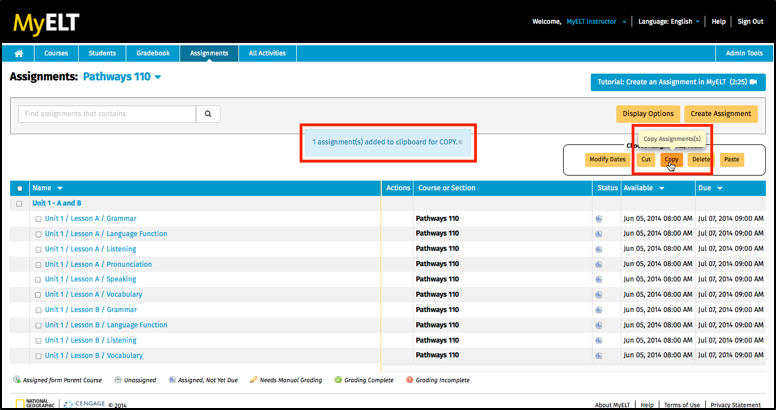Open the About MyELT footer link
The image size is (776, 410).
click(613, 405)
